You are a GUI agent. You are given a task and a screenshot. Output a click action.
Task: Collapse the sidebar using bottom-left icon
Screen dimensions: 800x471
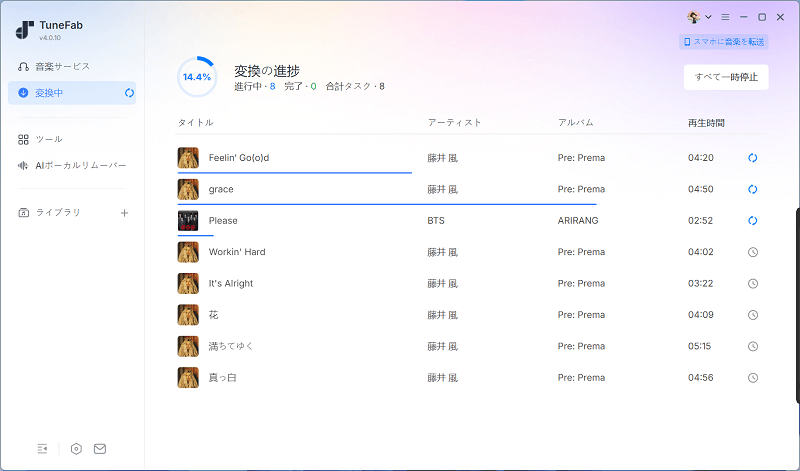tap(42, 449)
